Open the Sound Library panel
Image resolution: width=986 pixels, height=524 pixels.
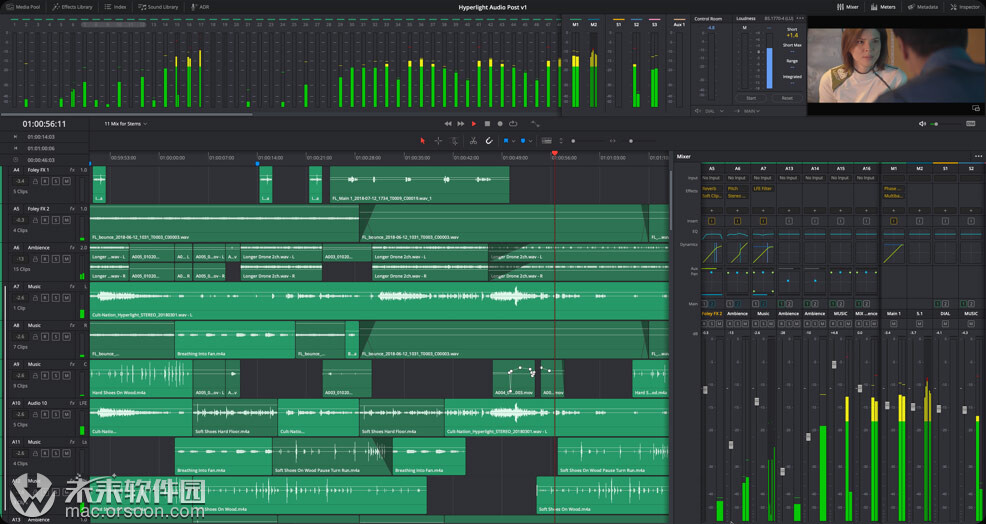click(x=158, y=7)
